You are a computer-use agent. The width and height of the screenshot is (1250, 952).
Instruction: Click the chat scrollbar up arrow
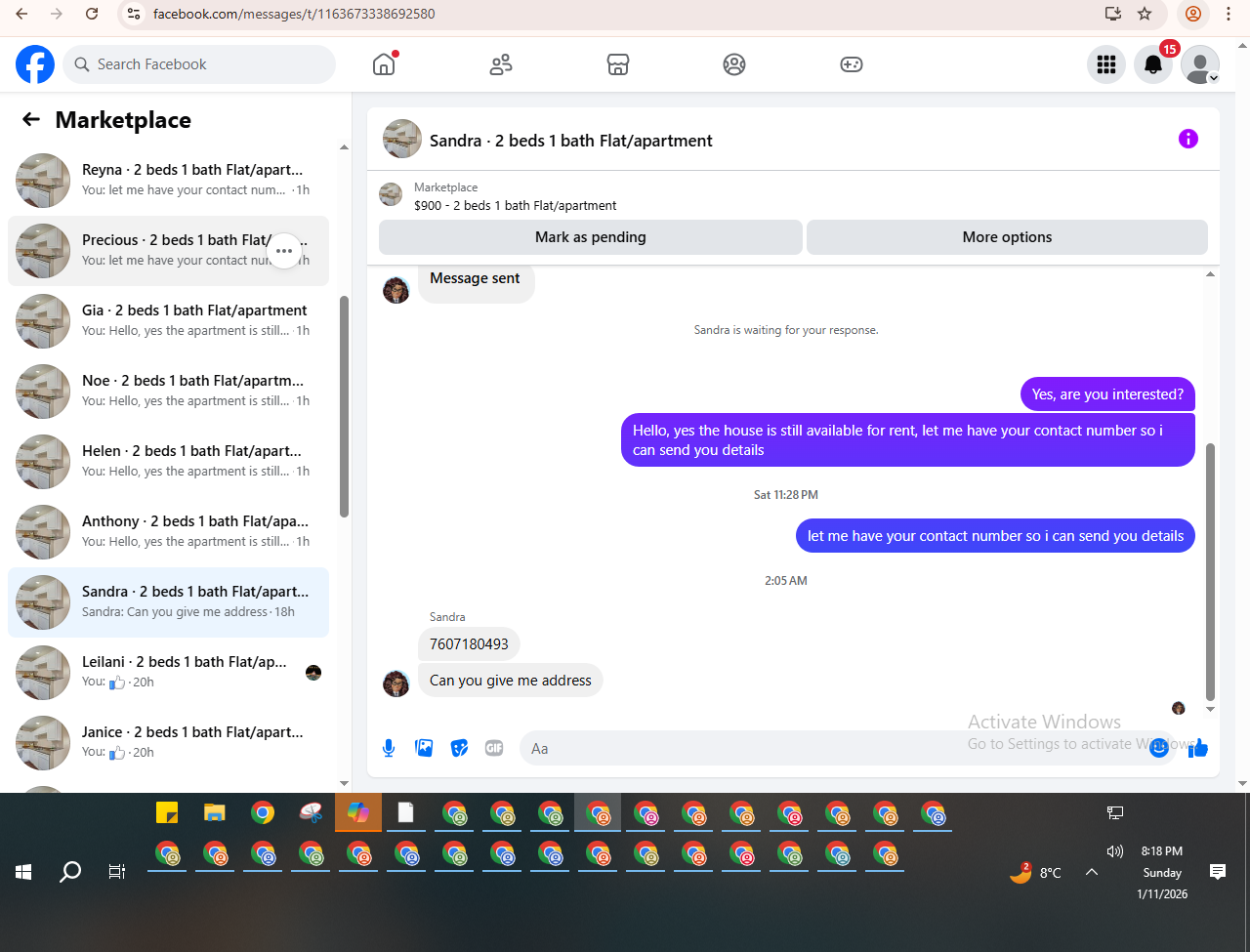pyautogui.click(x=1211, y=274)
